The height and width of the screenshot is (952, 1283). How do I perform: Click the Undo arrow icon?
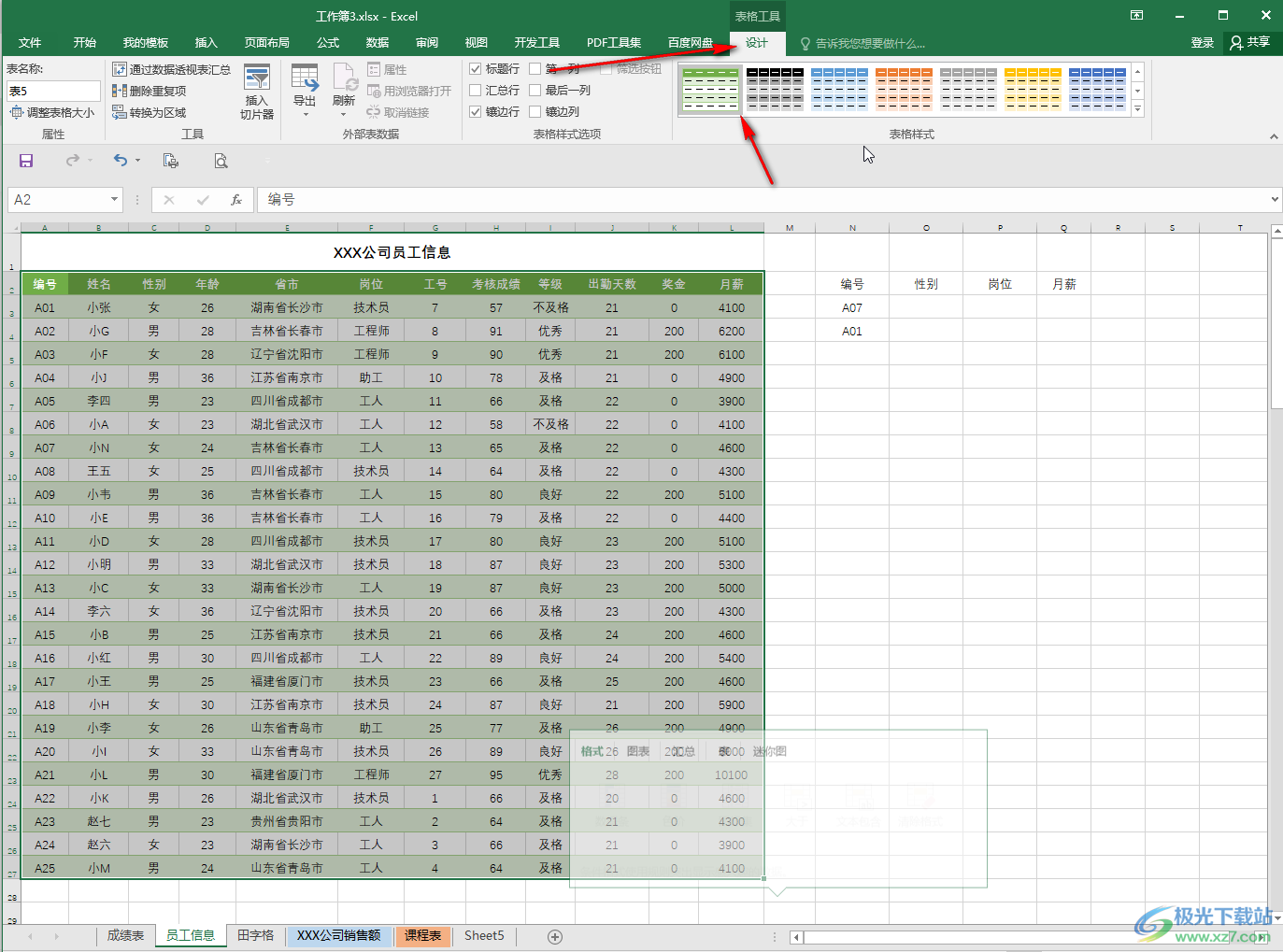[121, 161]
